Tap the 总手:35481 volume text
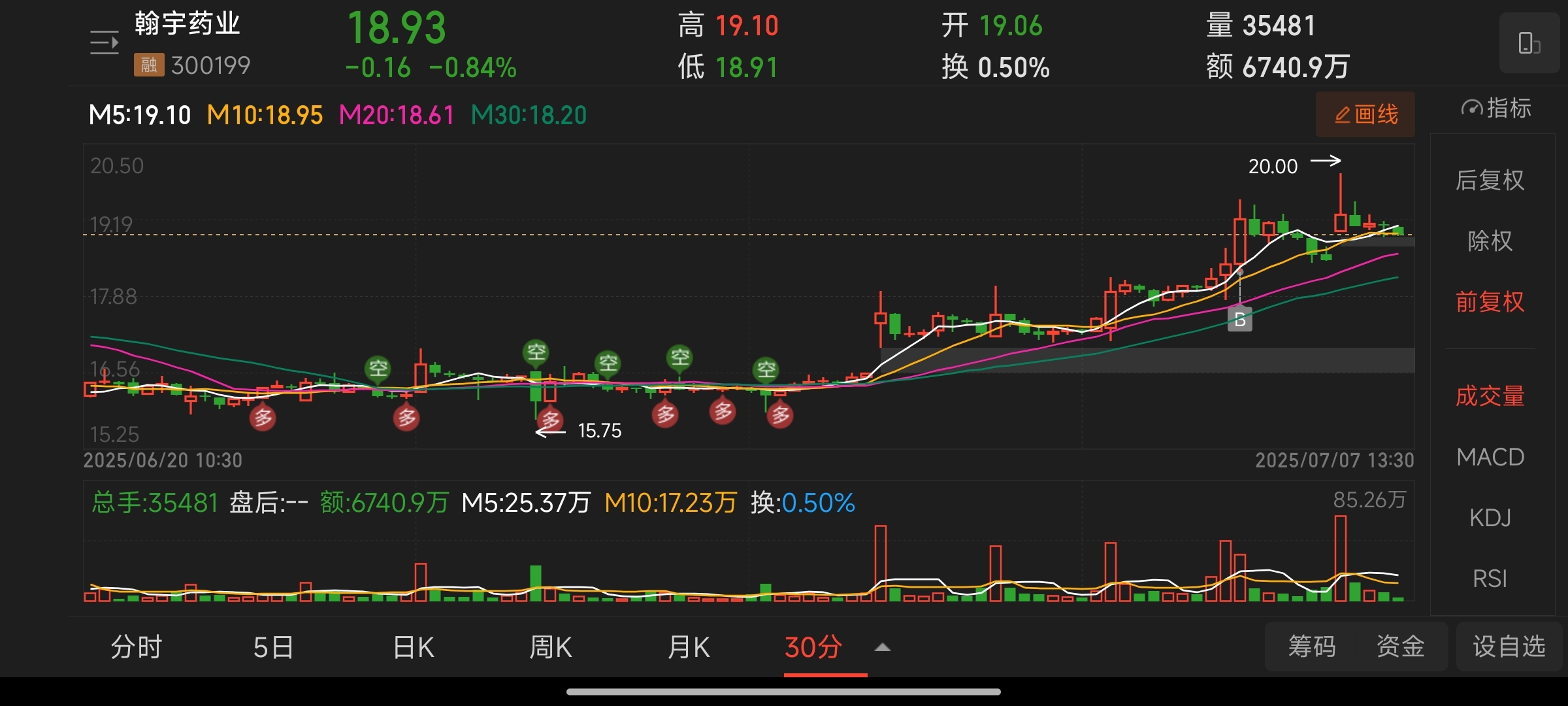The image size is (1568, 706). point(155,503)
